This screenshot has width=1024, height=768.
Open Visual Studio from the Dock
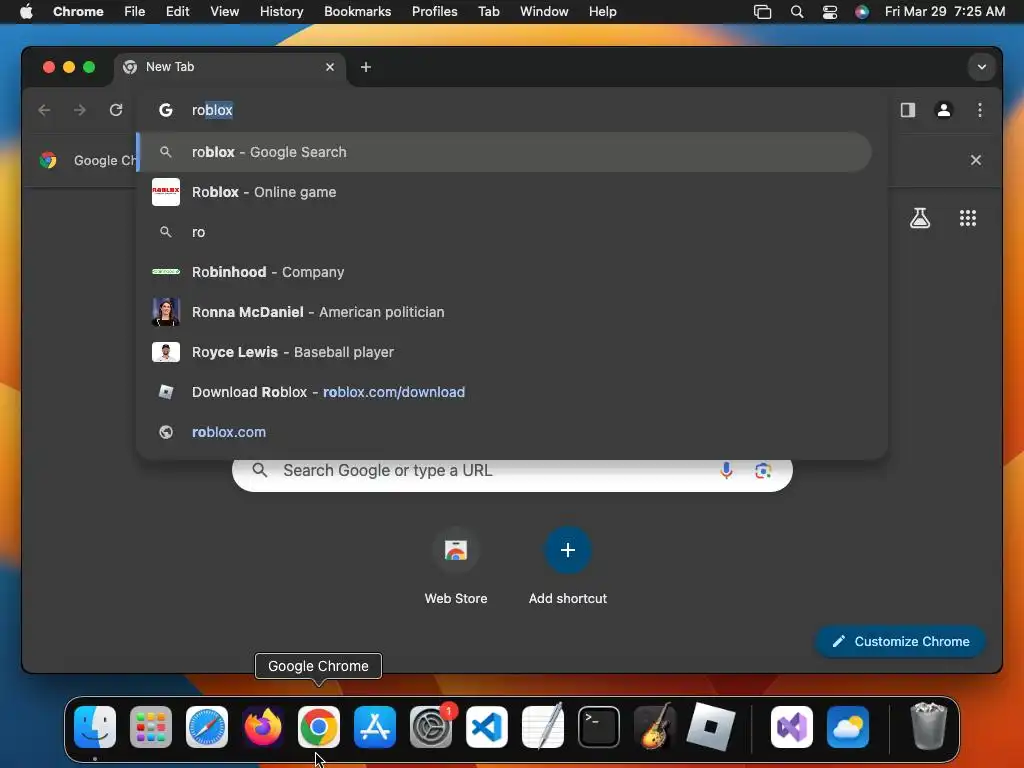coord(792,727)
